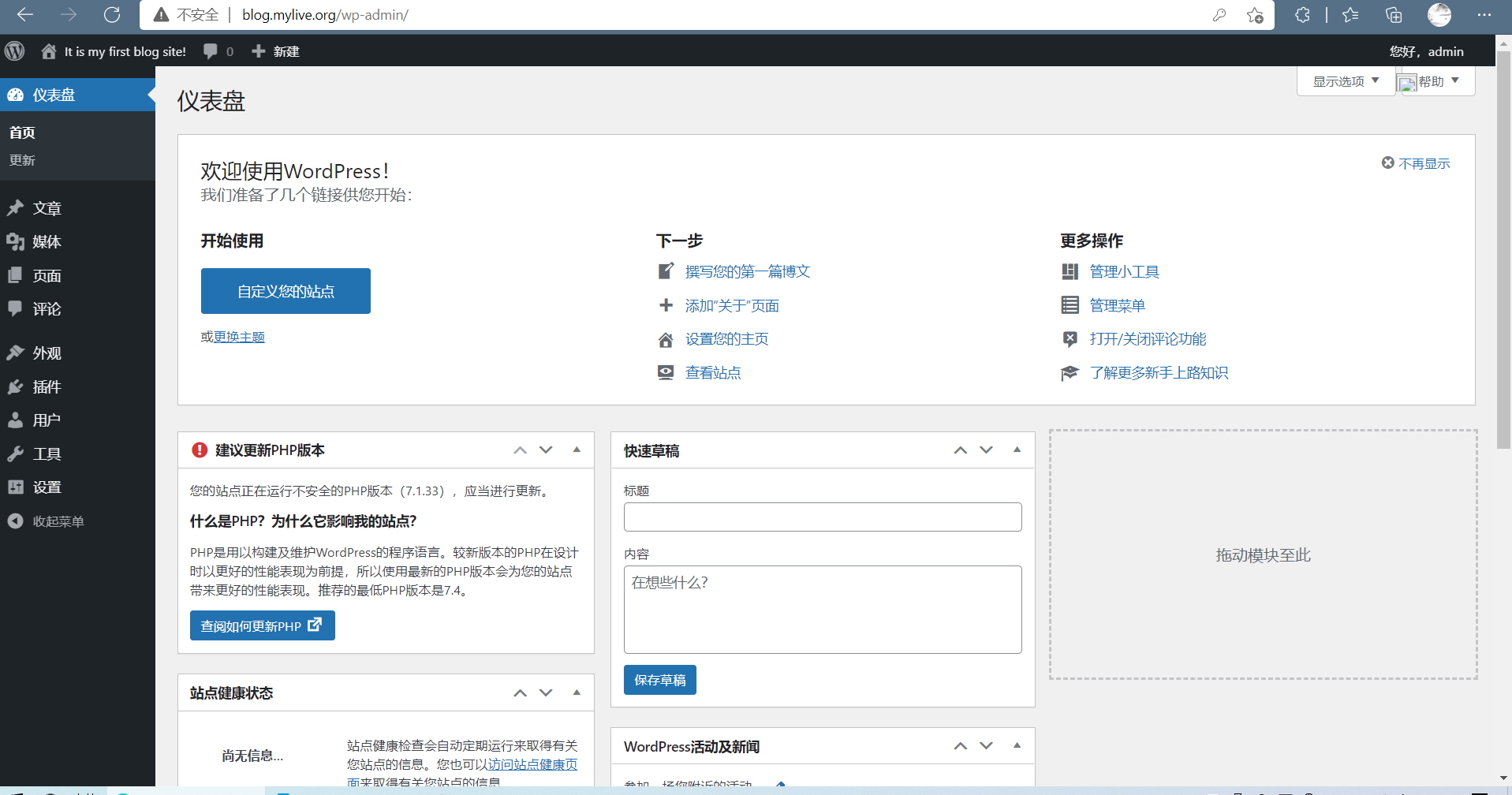This screenshot has width=1512, height=795.
Task: Click the page vertical scrollbar
Action: (1503, 251)
